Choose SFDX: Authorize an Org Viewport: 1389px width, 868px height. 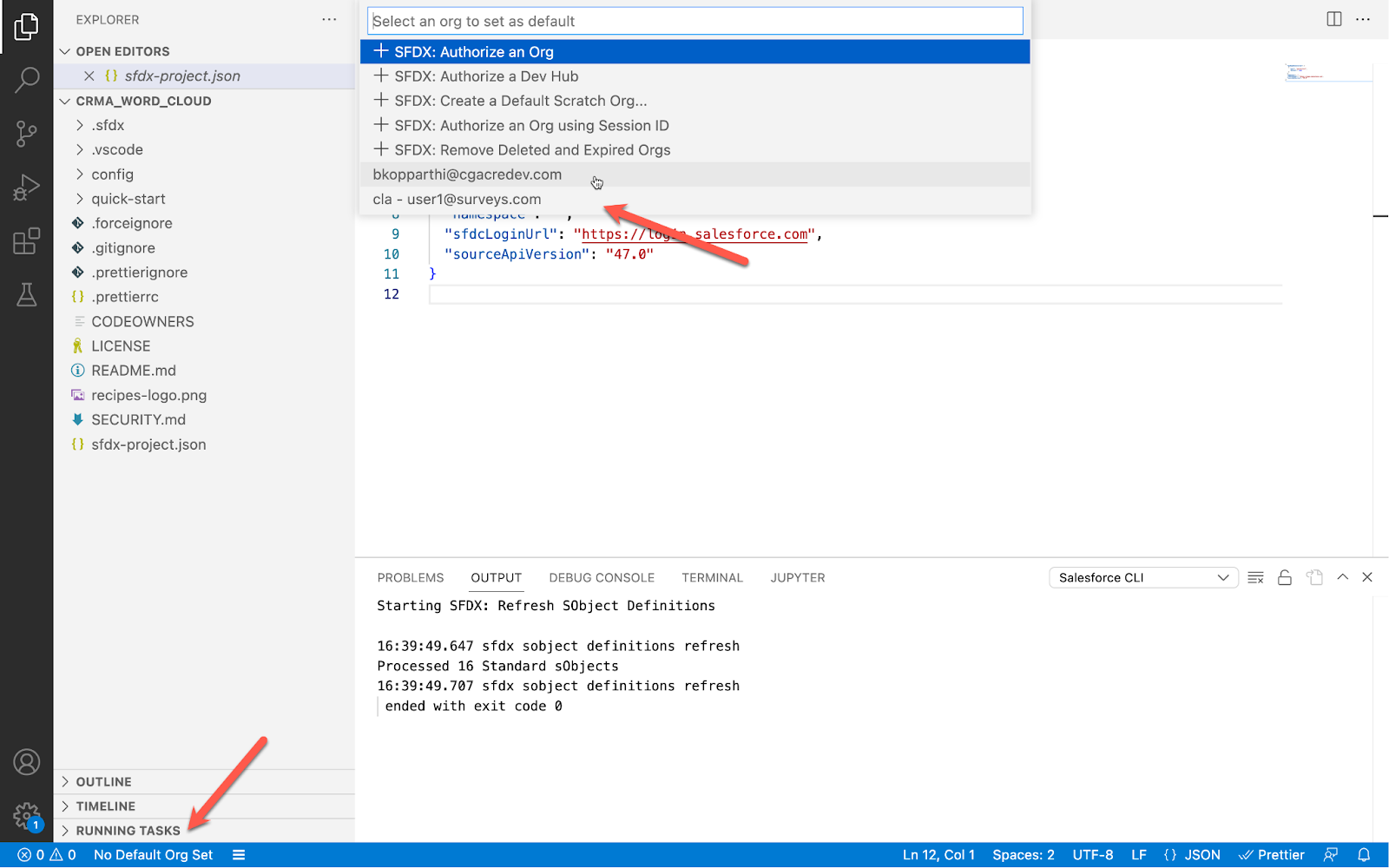pos(695,52)
